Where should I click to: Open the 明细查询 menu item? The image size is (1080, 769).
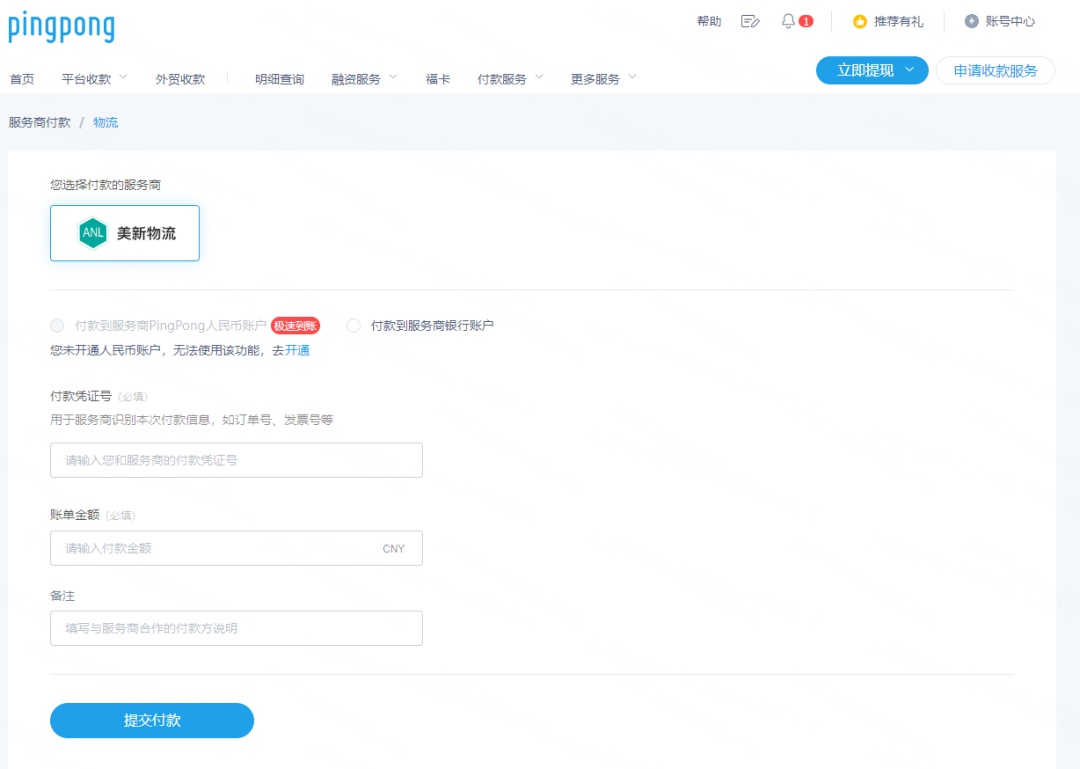click(279, 79)
